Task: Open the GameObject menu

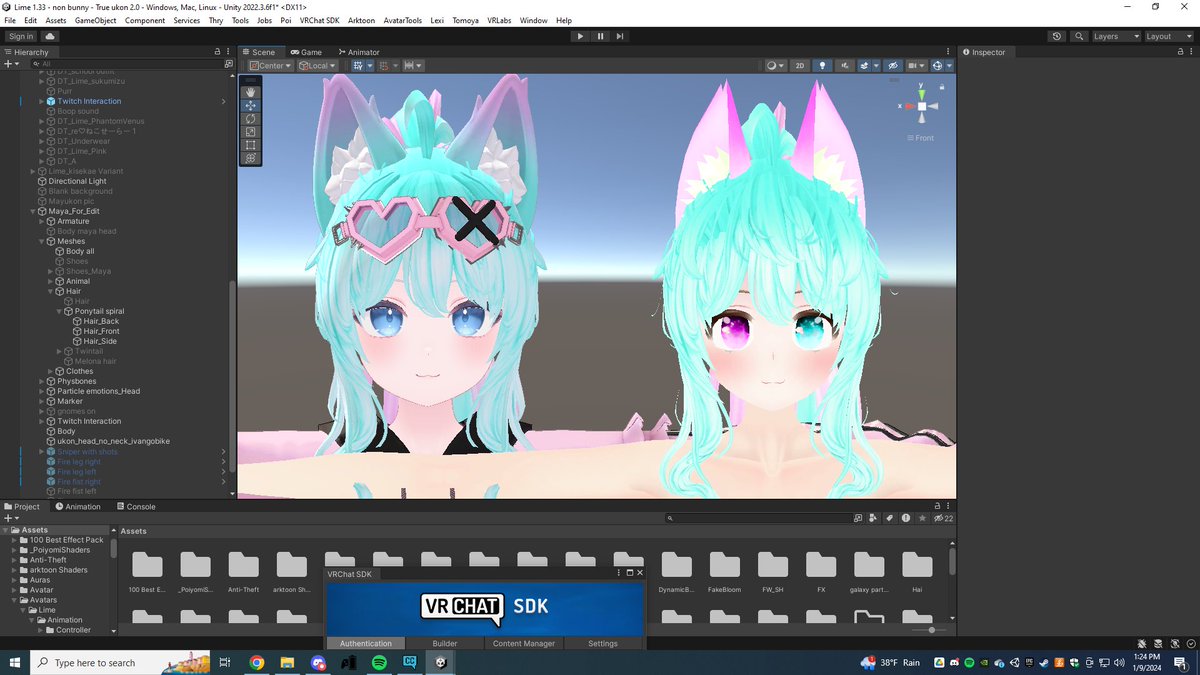Action: pos(95,20)
